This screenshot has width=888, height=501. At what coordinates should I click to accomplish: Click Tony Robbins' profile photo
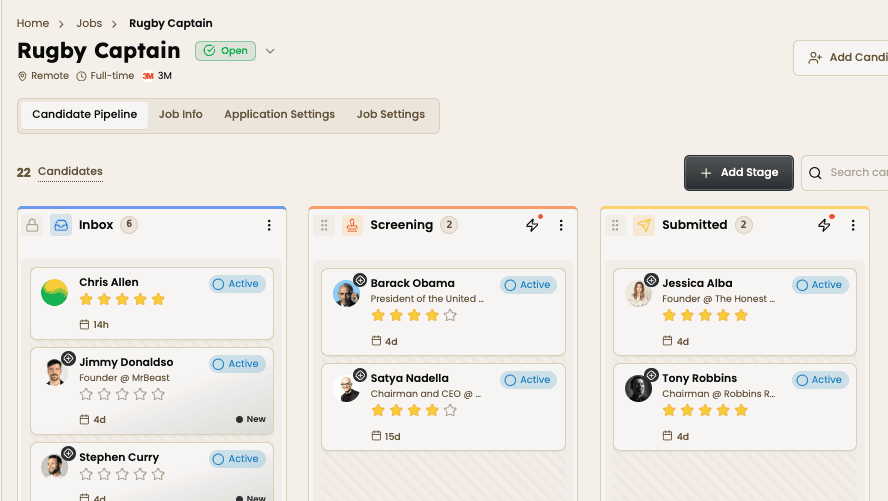(638, 389)
